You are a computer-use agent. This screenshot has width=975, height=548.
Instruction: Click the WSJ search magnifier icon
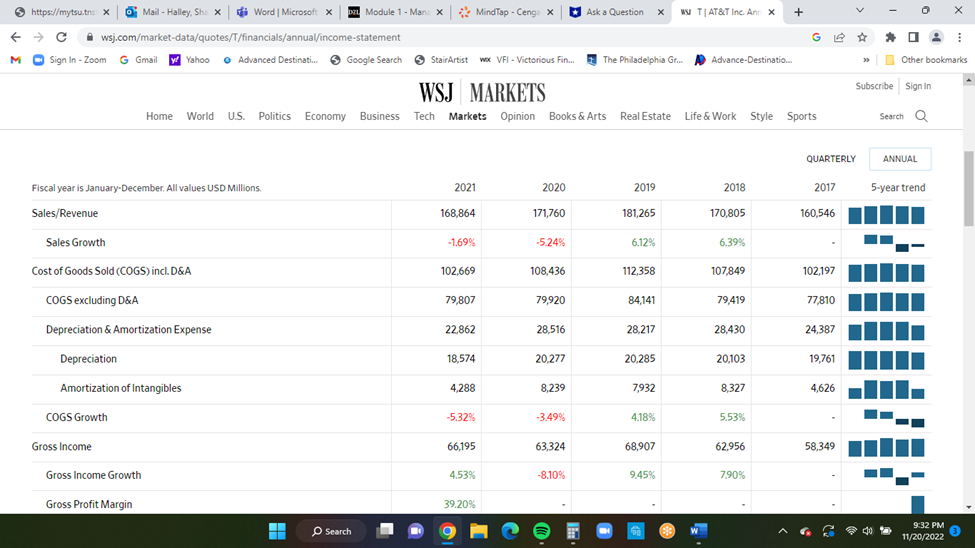[x=922, y=116]
